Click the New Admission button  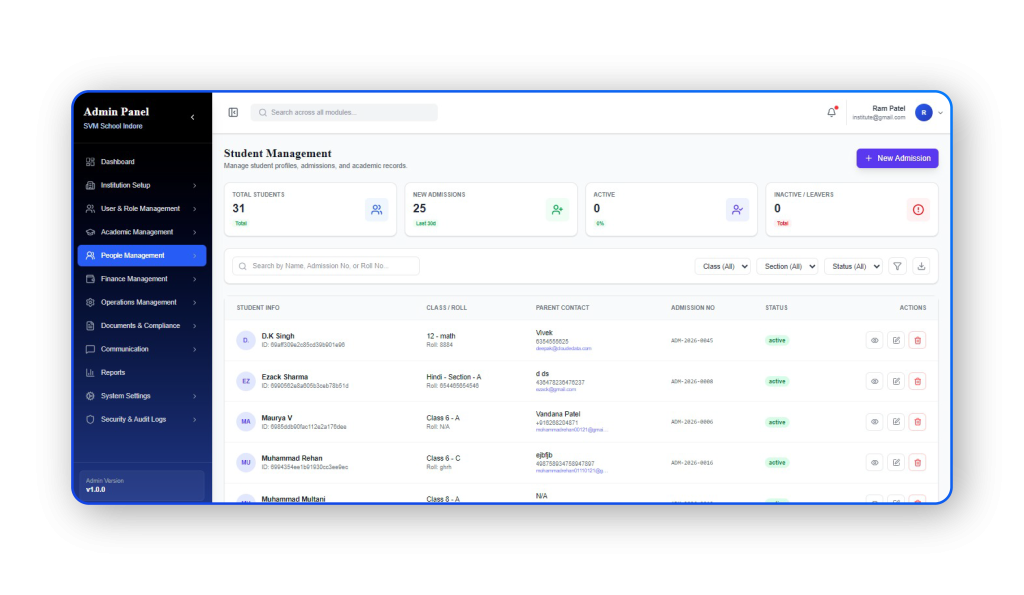click(x=897, y=158)
